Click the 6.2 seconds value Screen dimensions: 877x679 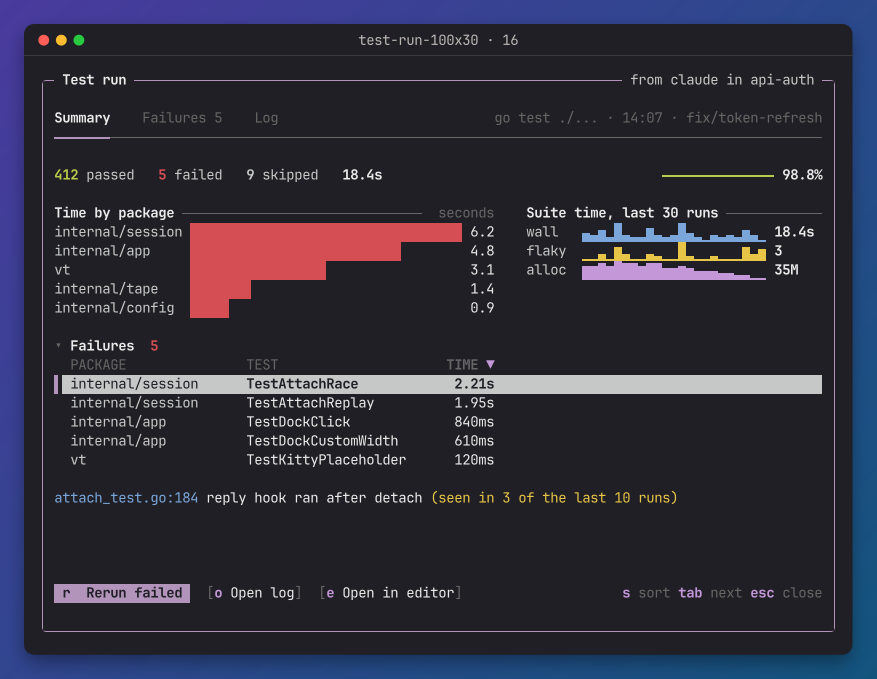482,232
